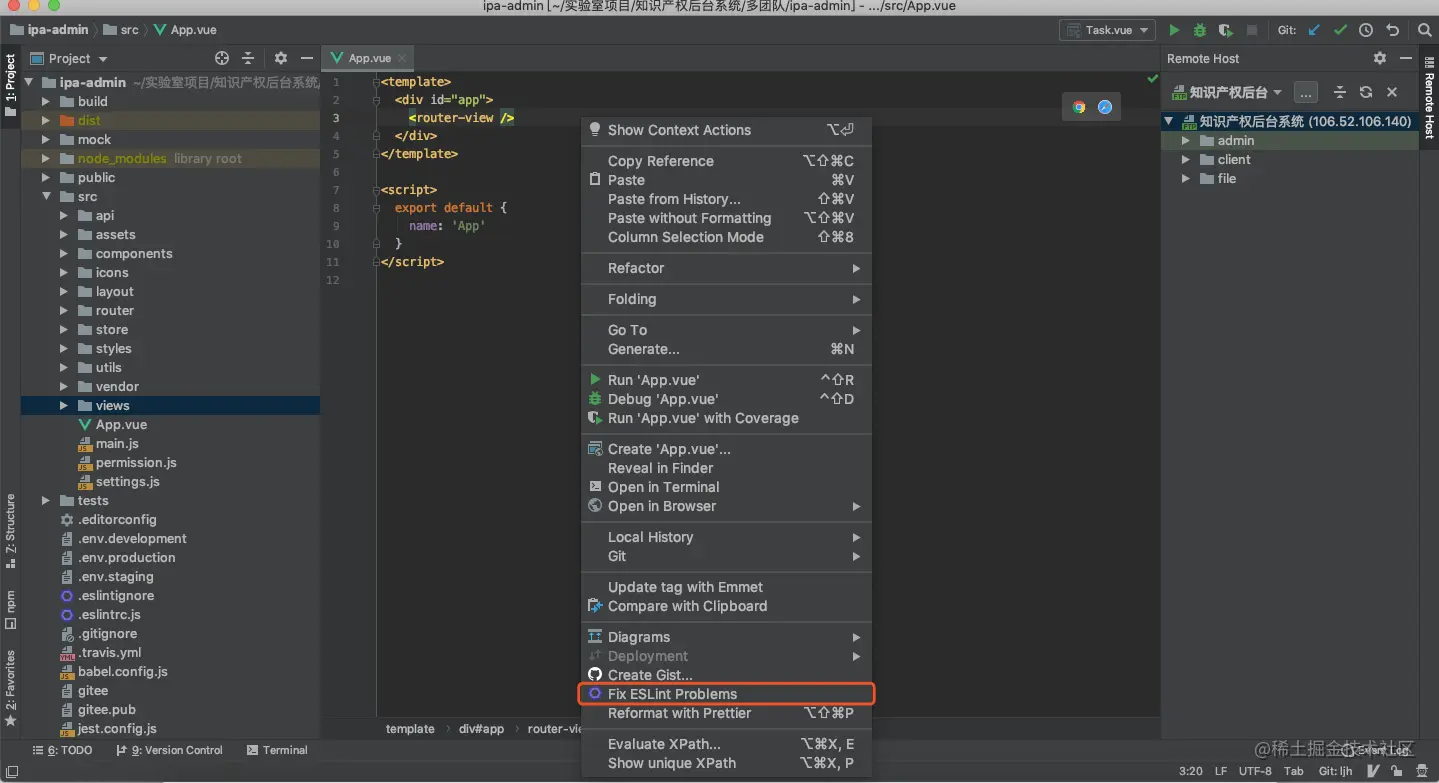Open Project panel settings gear

click(x=281, y=58)
